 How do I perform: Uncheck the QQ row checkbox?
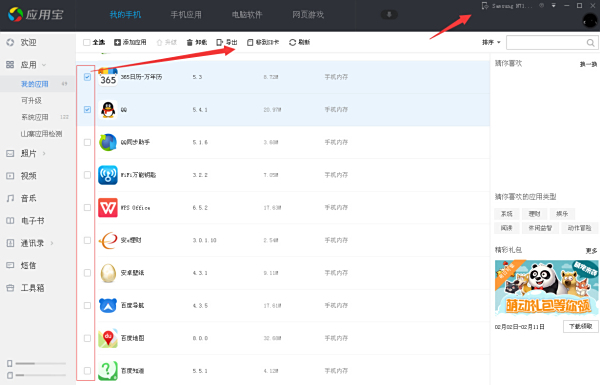coord(87,109)
